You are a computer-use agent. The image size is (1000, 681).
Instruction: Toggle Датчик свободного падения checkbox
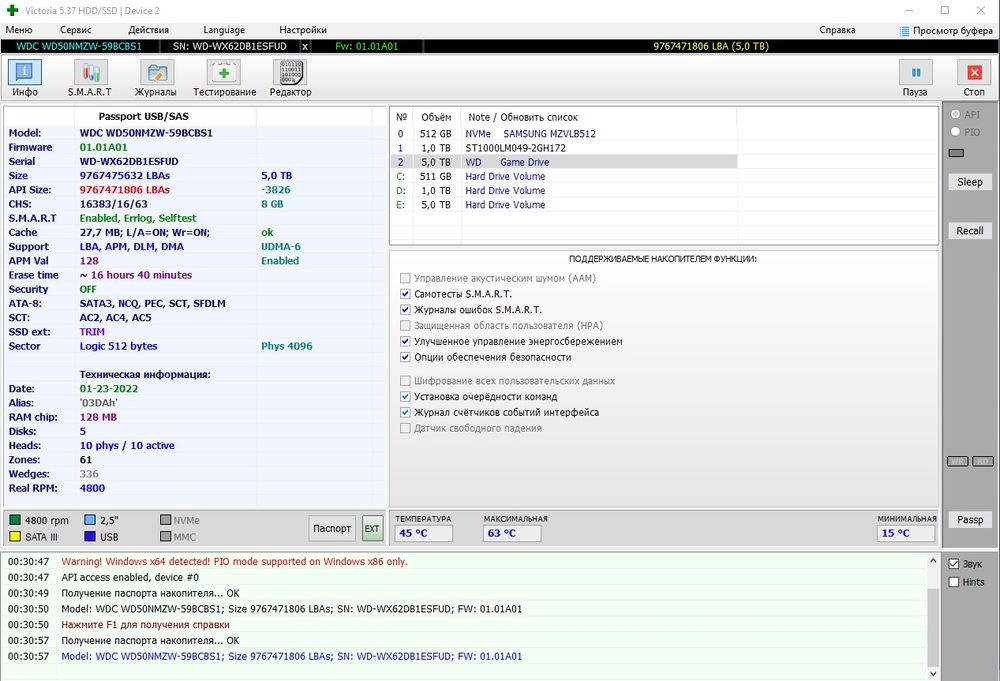[x=405, y=428]
